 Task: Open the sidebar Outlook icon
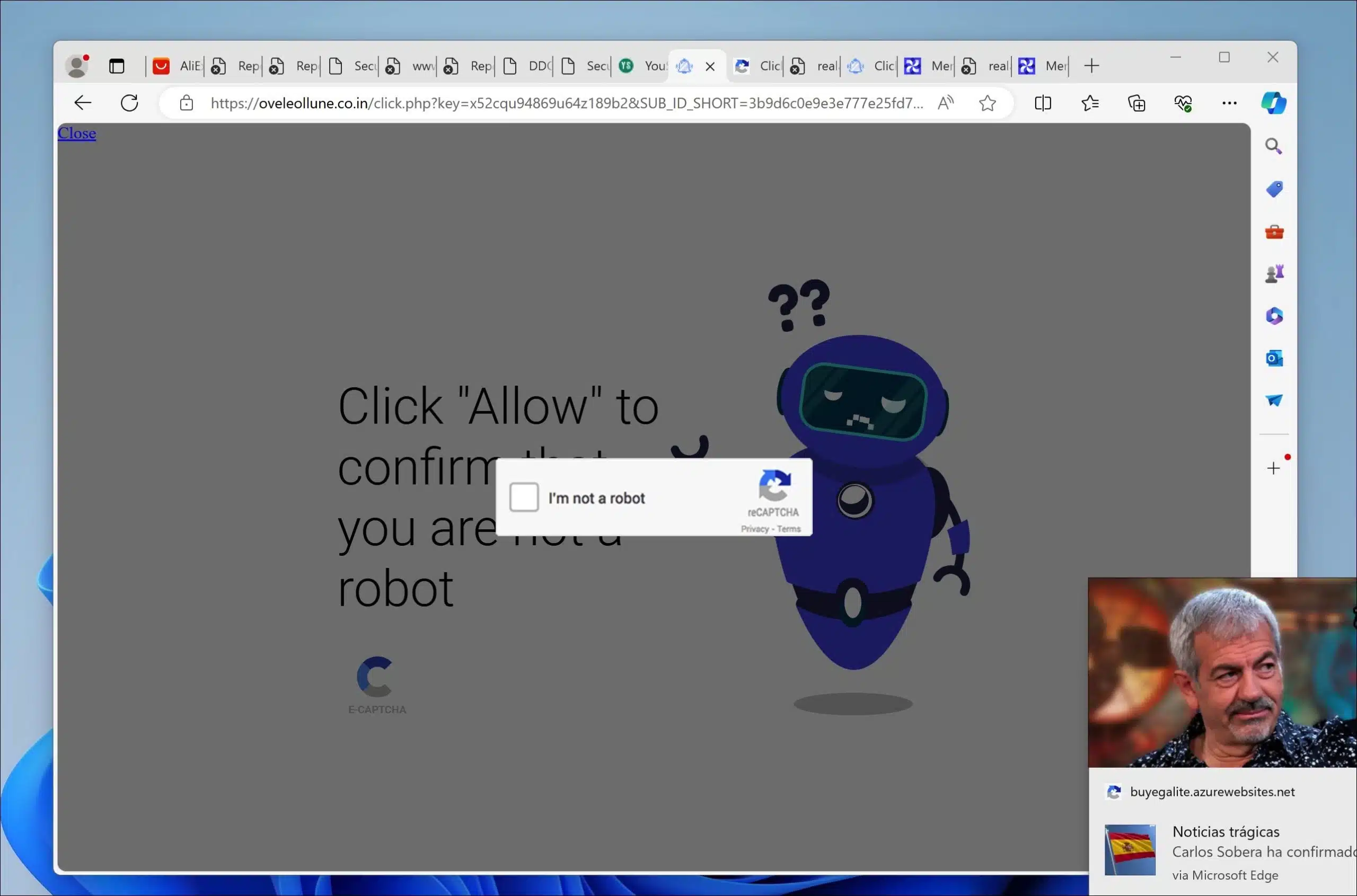pyautogui.click(x=1274, y=358)
